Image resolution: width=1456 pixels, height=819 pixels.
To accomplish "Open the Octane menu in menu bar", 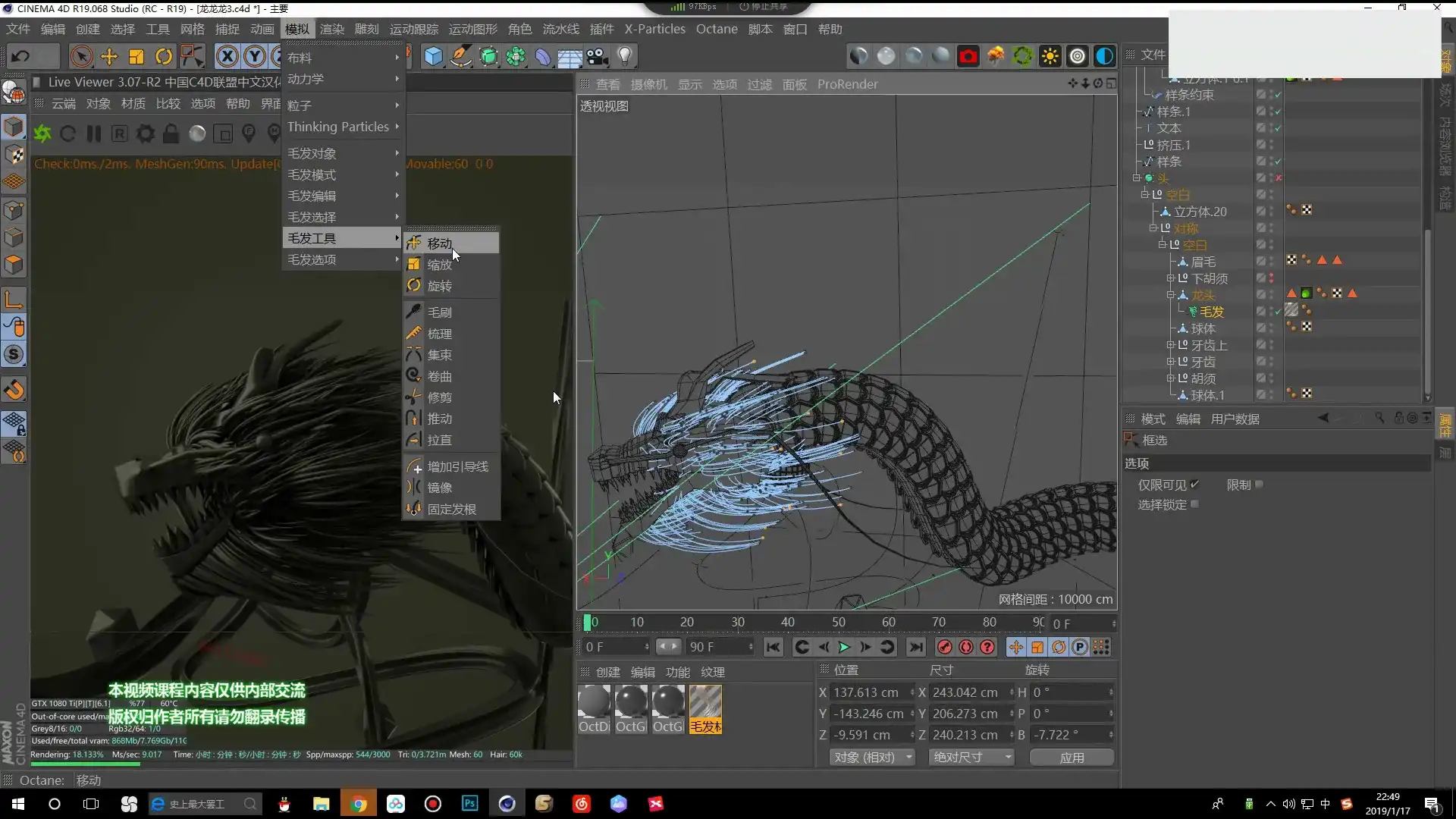I will [x=716, y=29].
